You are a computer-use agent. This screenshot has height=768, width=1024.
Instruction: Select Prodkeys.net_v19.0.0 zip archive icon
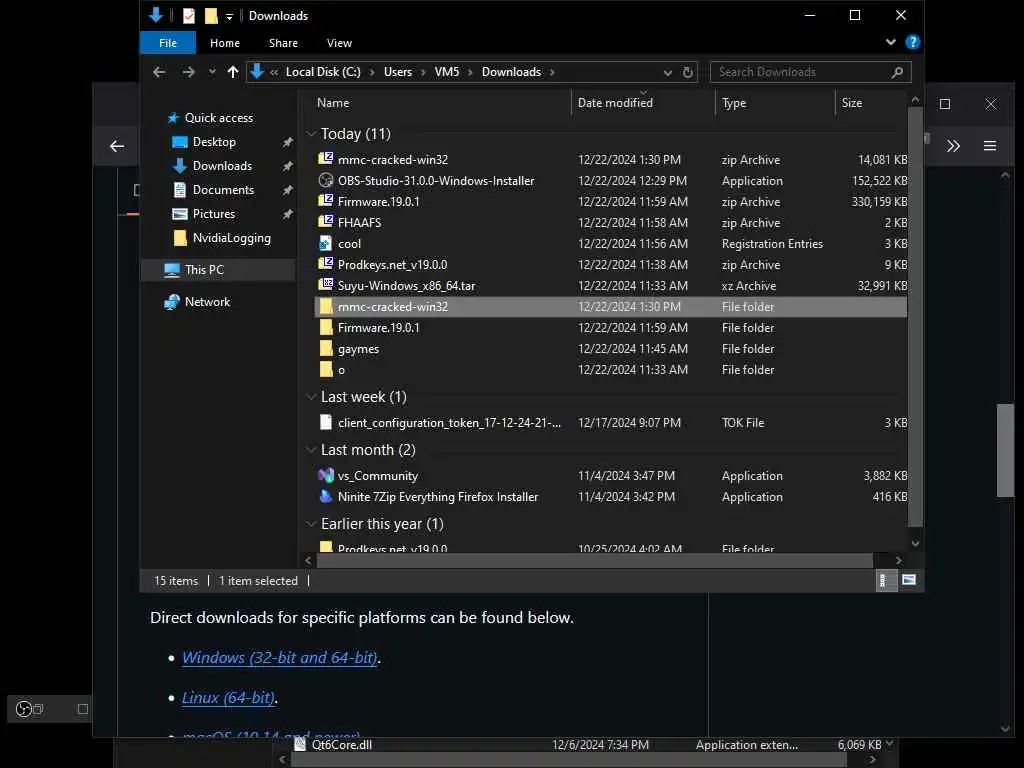(x=325, y=264)
